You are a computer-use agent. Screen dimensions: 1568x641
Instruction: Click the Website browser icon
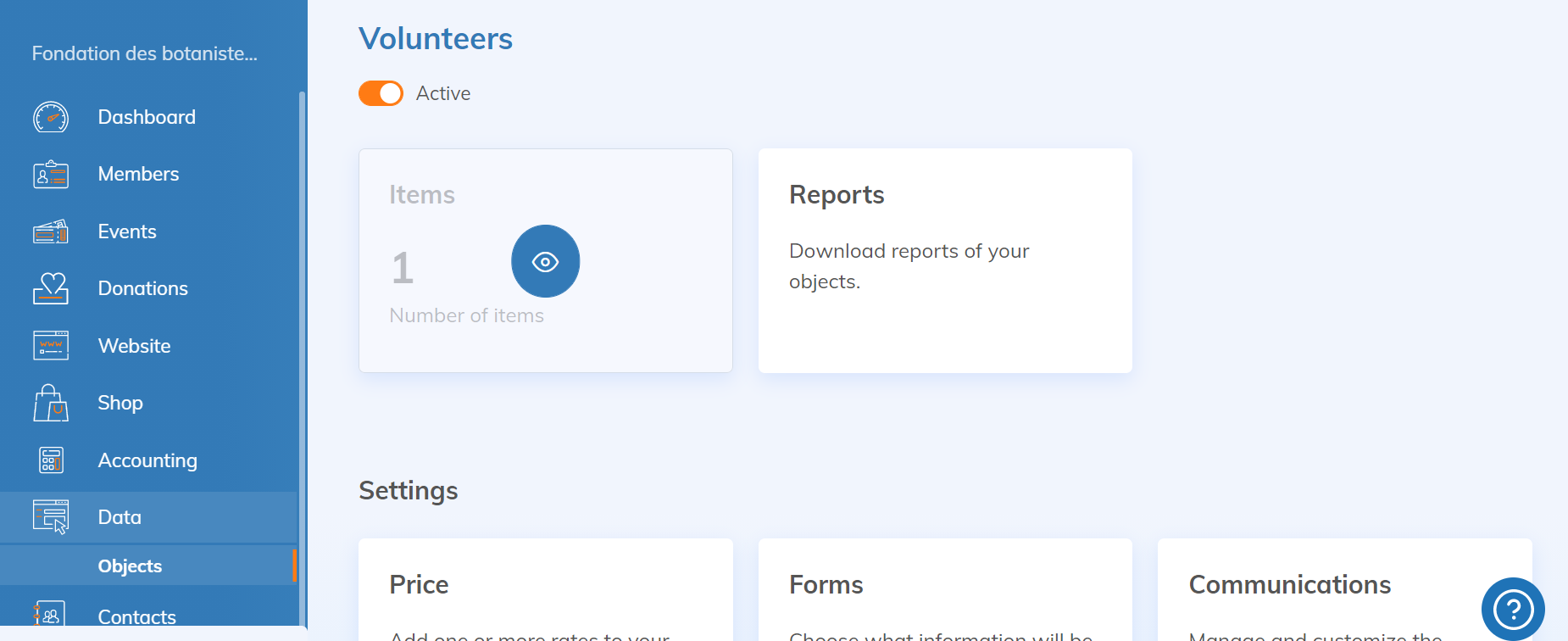point(51,346)
